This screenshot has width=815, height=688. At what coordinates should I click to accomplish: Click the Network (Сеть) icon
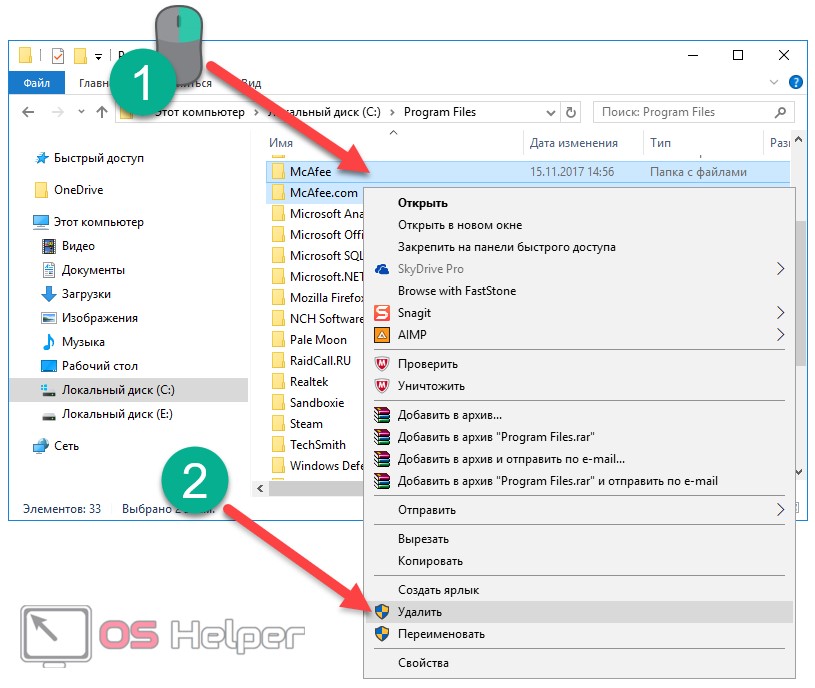click(41, 446)
